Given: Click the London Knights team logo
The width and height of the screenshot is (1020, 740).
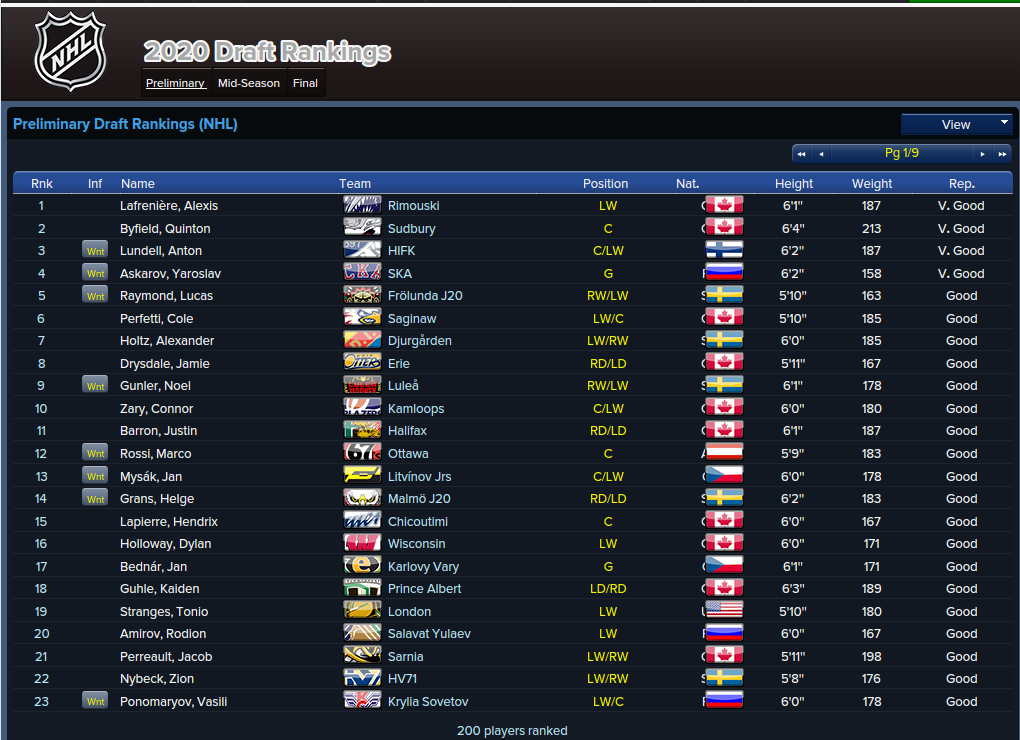Looking at the screenshot, I should (362, 611).
